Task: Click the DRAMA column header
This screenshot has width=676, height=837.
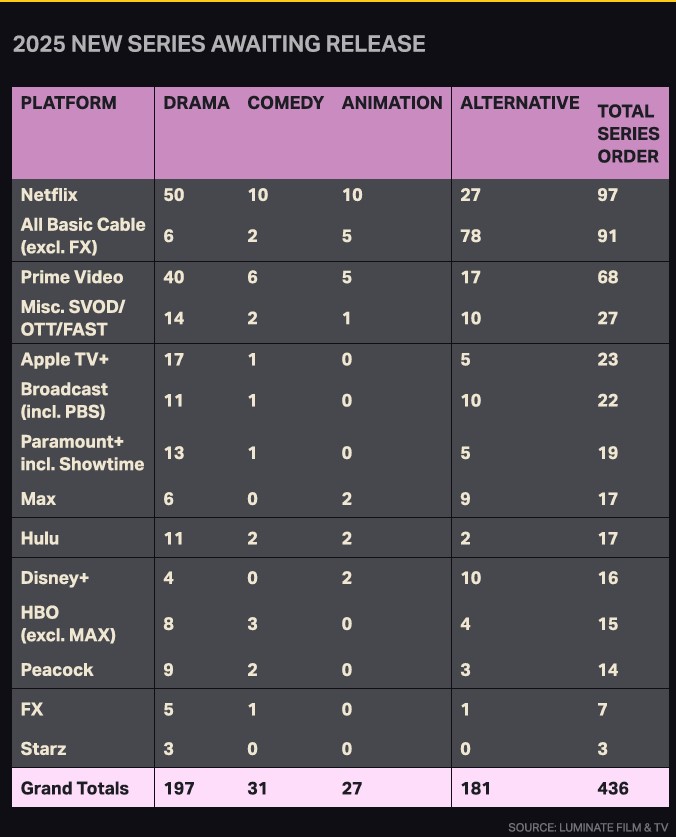Action: [196, 102]
